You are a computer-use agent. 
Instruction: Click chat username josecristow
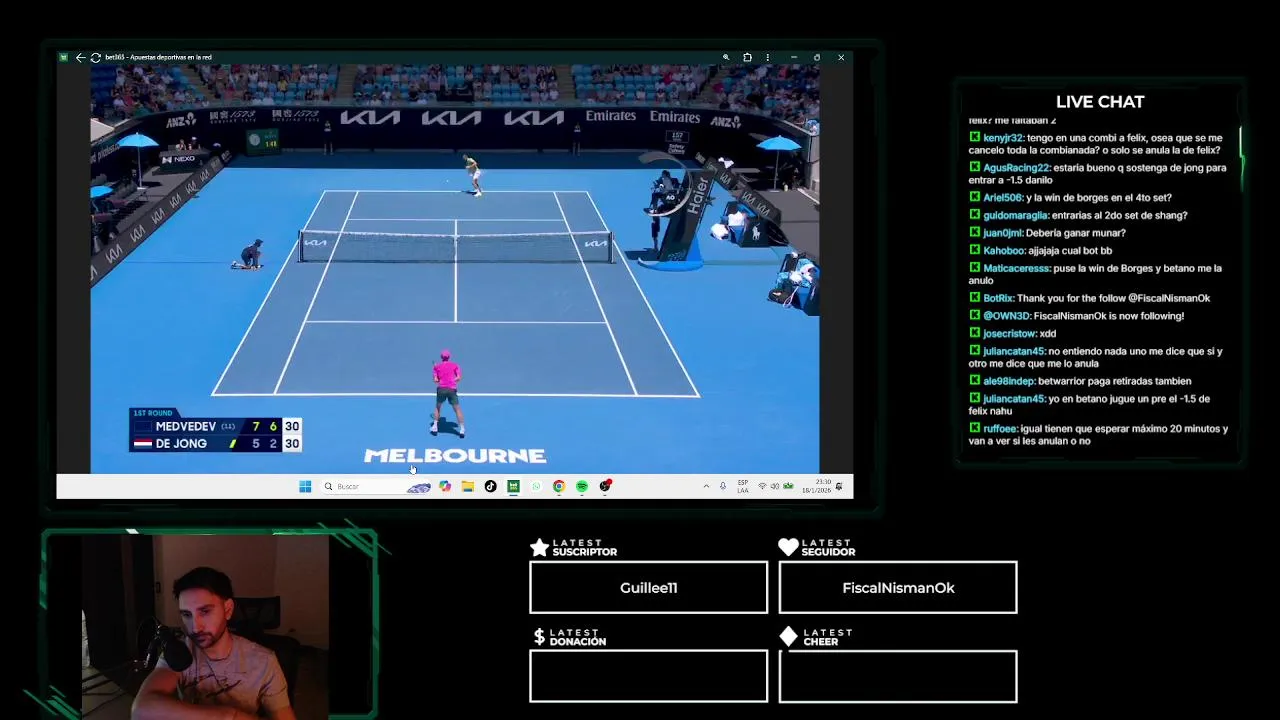(1009, 333)
